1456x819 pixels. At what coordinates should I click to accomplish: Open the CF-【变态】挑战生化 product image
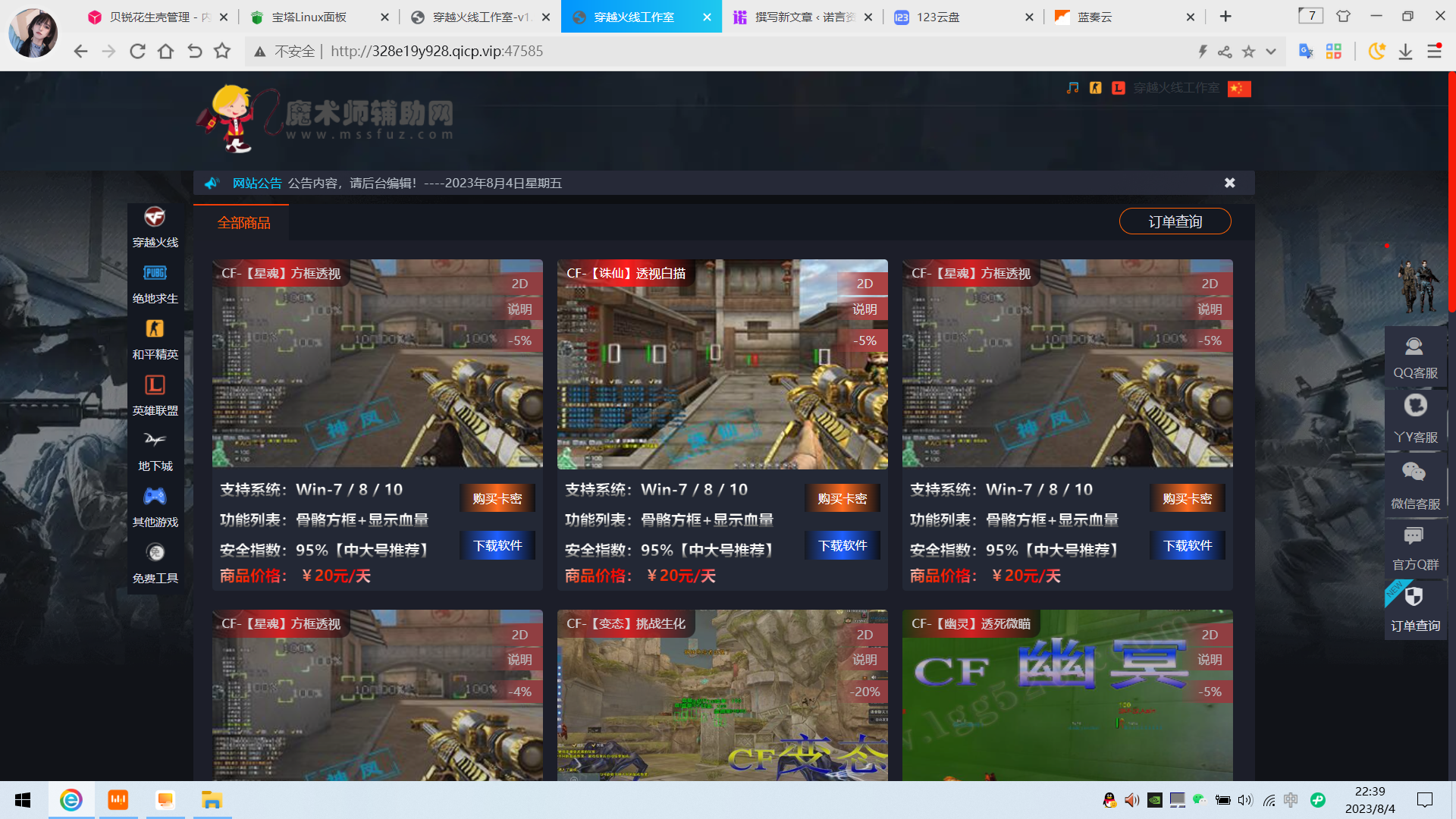(722, 695)
